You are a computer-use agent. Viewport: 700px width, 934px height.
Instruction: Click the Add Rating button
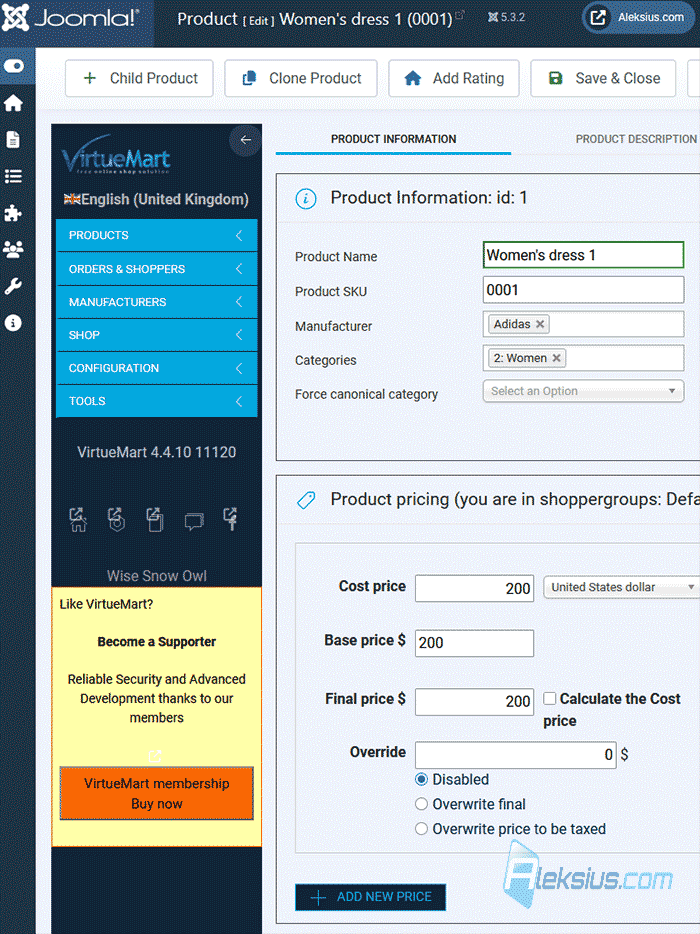pos(454,78)
